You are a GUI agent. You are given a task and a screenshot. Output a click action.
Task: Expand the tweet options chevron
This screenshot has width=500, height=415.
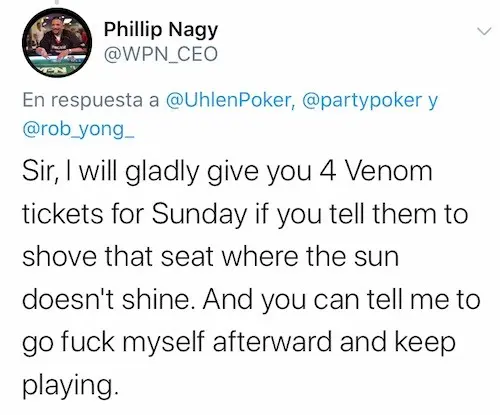(484, 31)
